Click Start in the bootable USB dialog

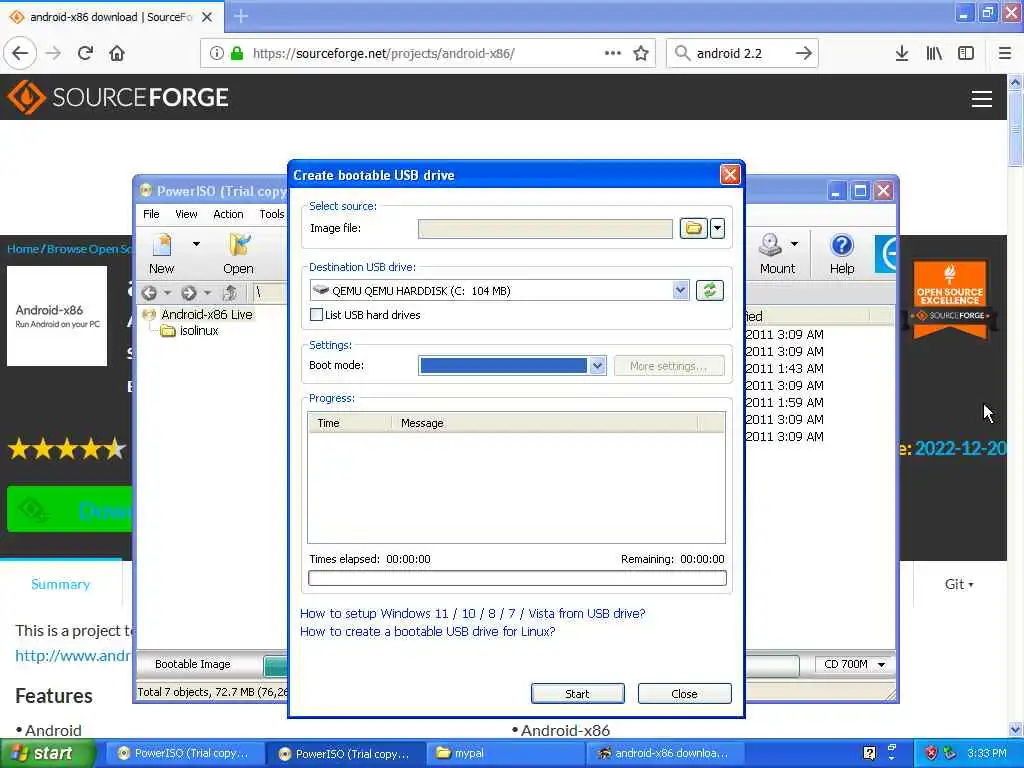pos(577,694)
